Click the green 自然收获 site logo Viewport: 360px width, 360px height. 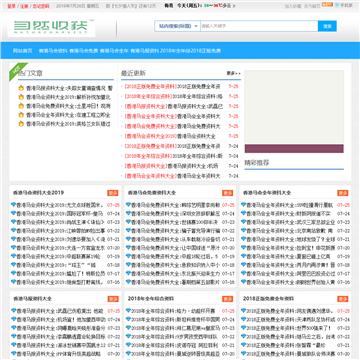[51, 27]
